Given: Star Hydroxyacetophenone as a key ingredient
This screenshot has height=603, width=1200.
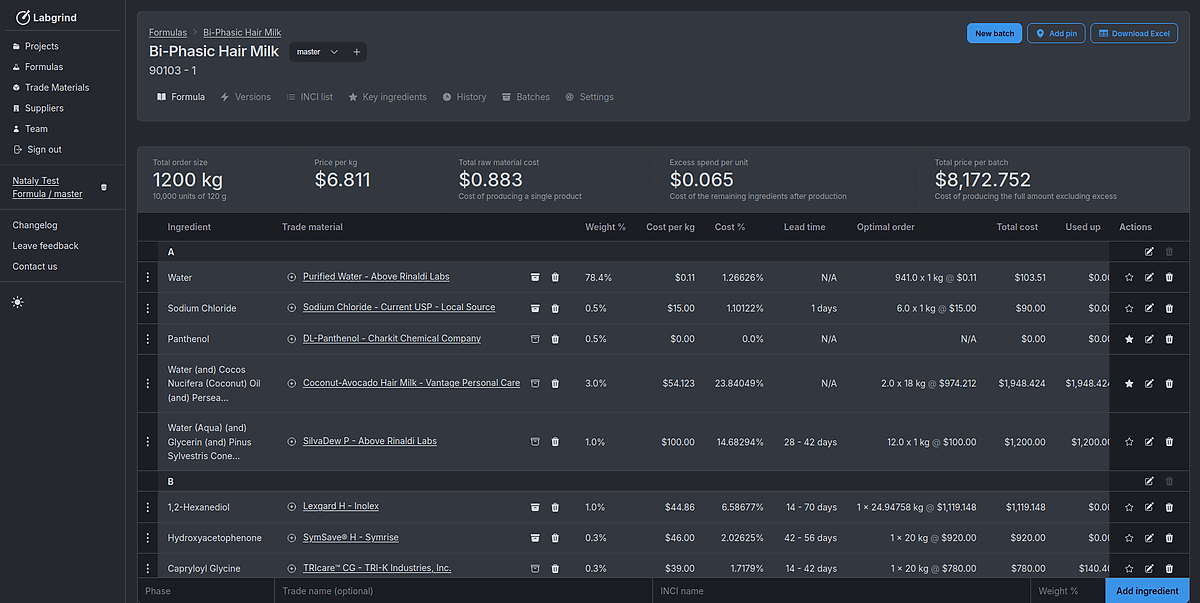Looking at the screenshot, I should pyautogui.click(x=1128, y=538).
